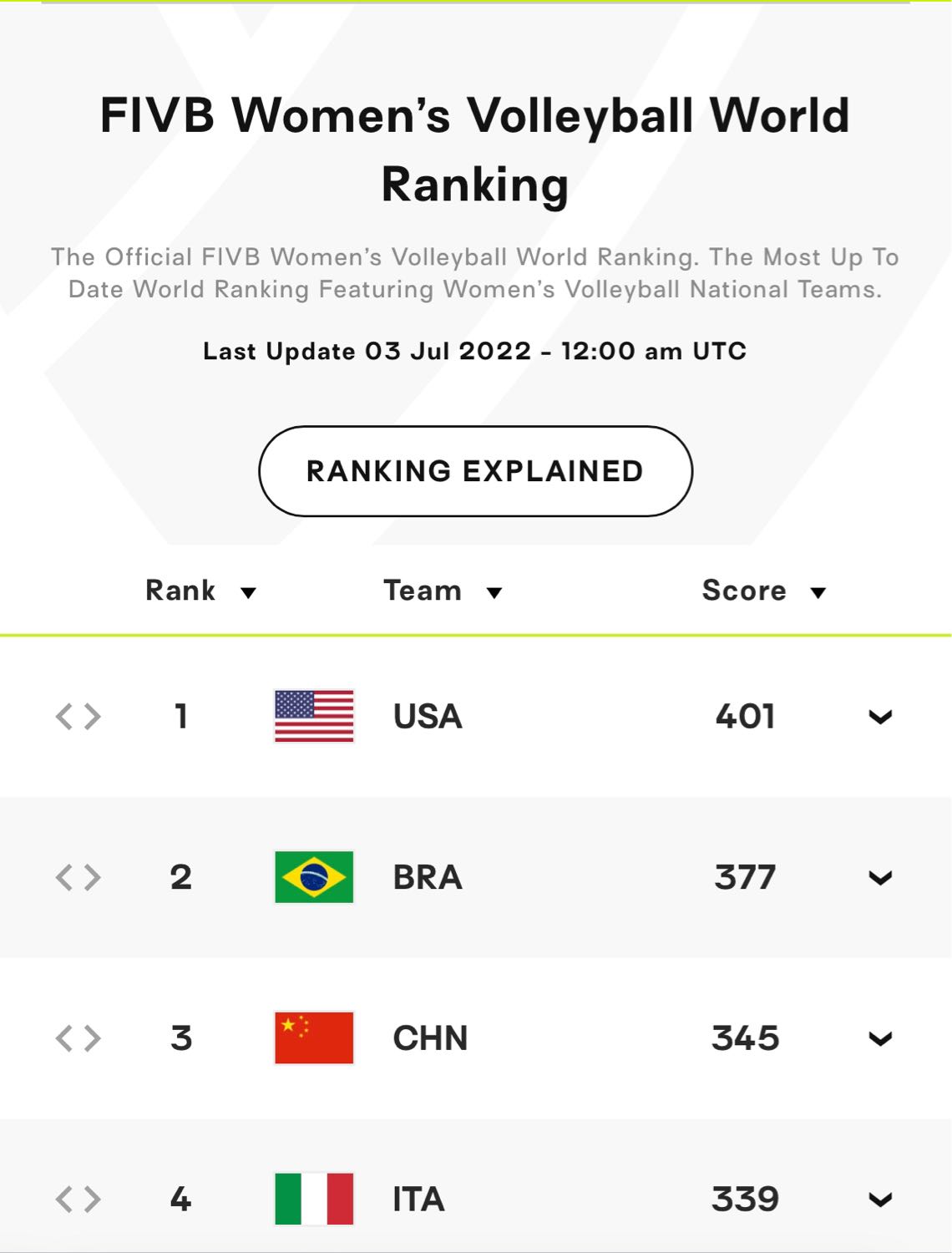Click the USA flag icon

click(314, 716)
